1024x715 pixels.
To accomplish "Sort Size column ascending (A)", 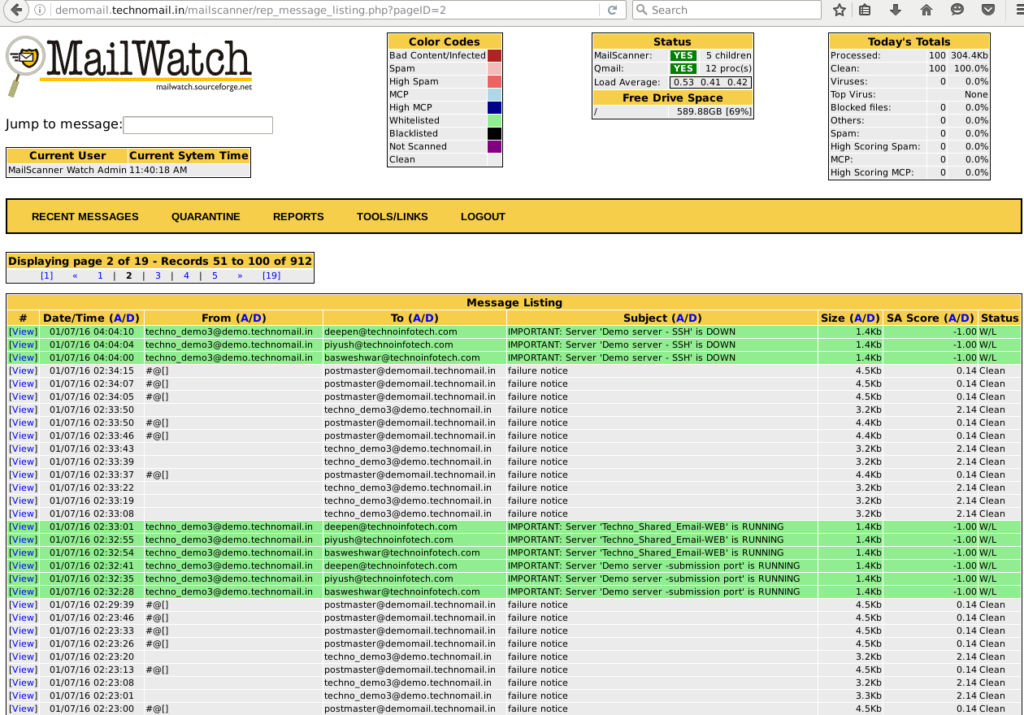I will [x=856, y=318].
